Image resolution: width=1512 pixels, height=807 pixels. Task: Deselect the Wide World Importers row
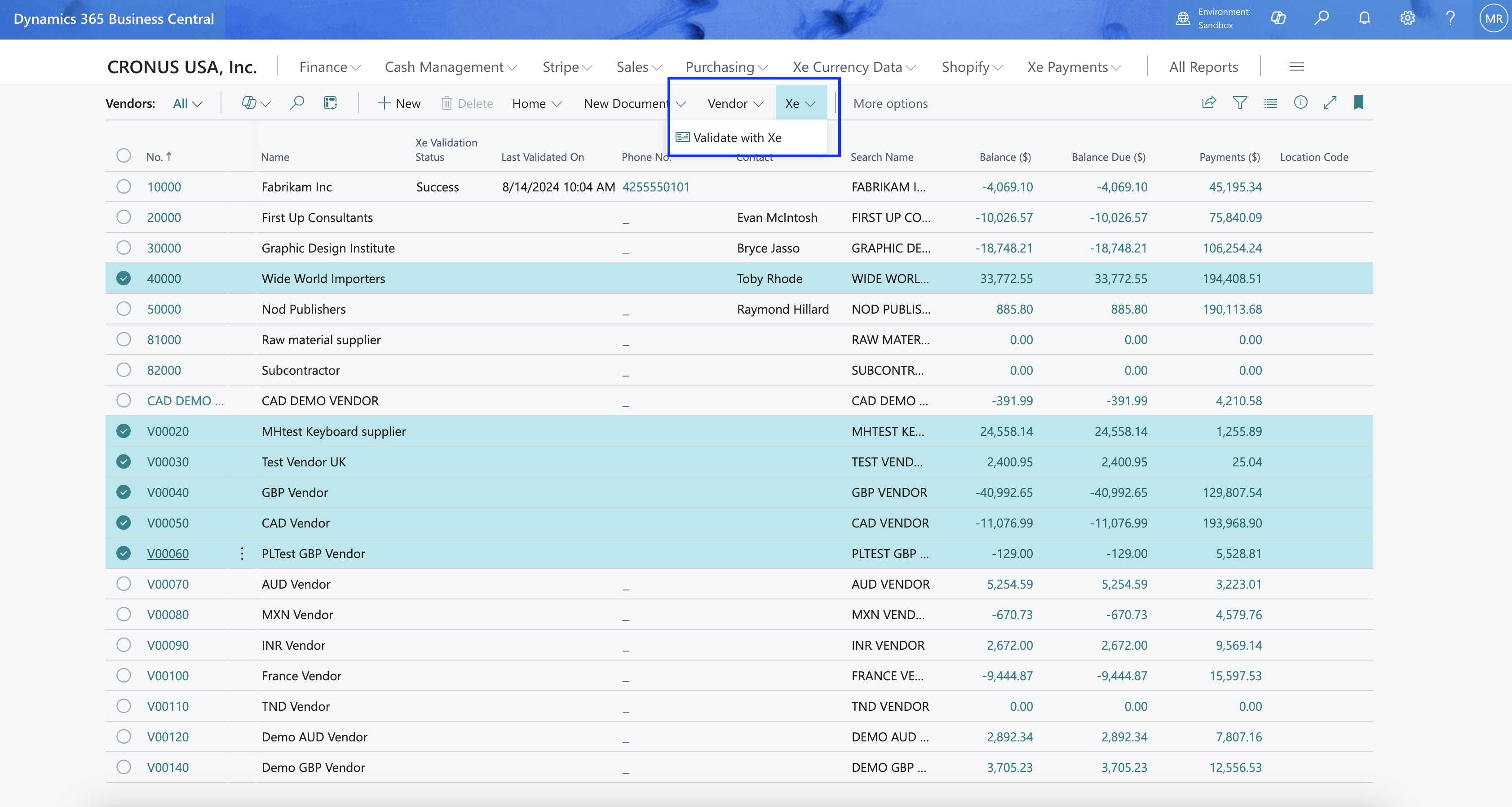click(x=123, y=279)
